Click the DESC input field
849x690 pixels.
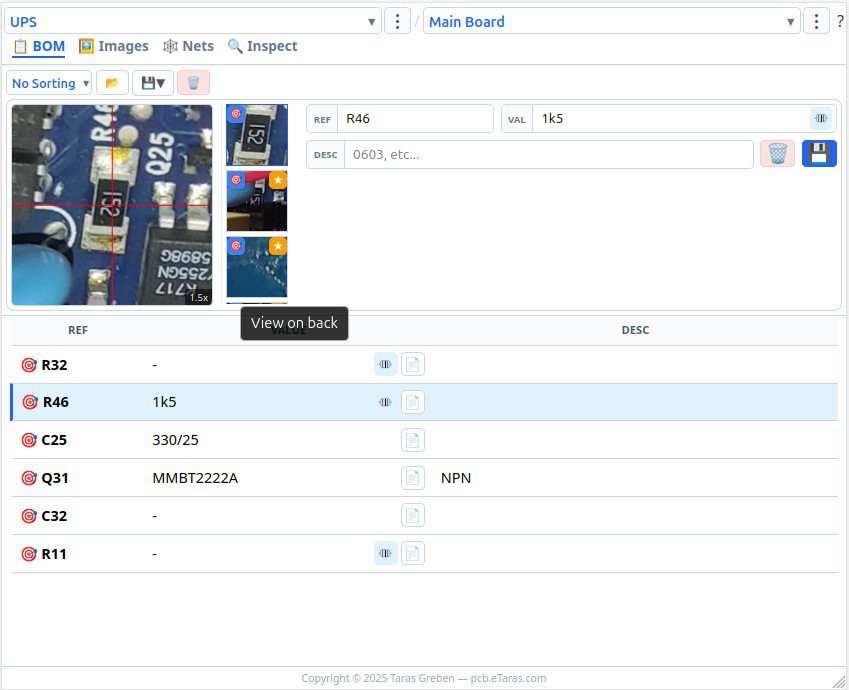548,154
